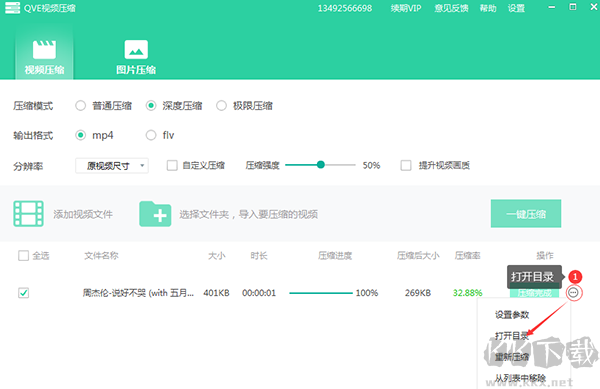Click the 00:00:01 duration cell
600x389 pixels.
tap(259, 293)
